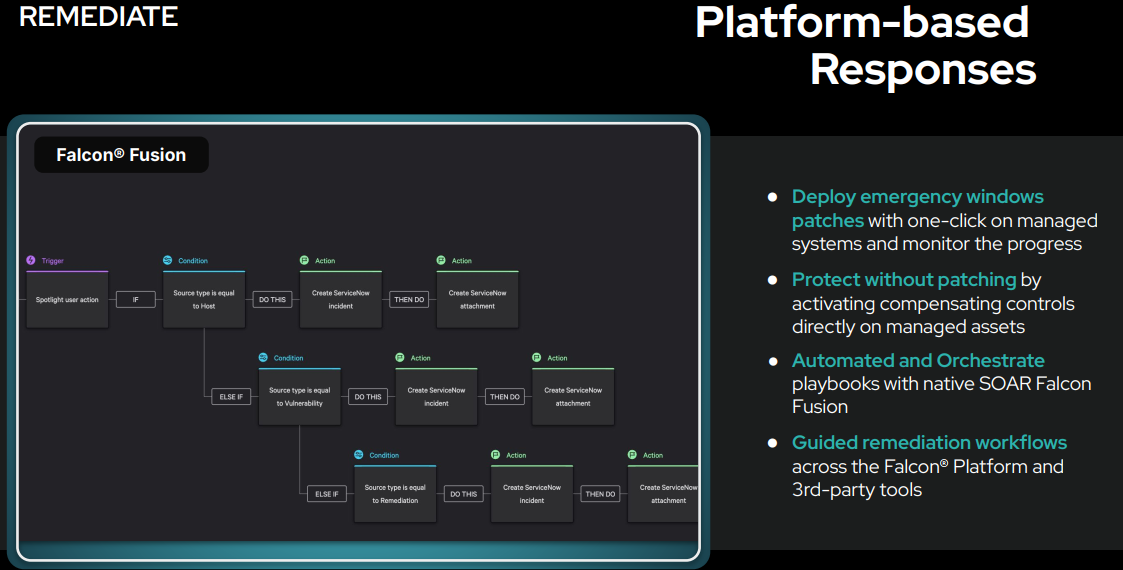This screenshot has height=570, width=1123.
Task: Select 'Source type is equal to Remediation' node
Action: 395,494
